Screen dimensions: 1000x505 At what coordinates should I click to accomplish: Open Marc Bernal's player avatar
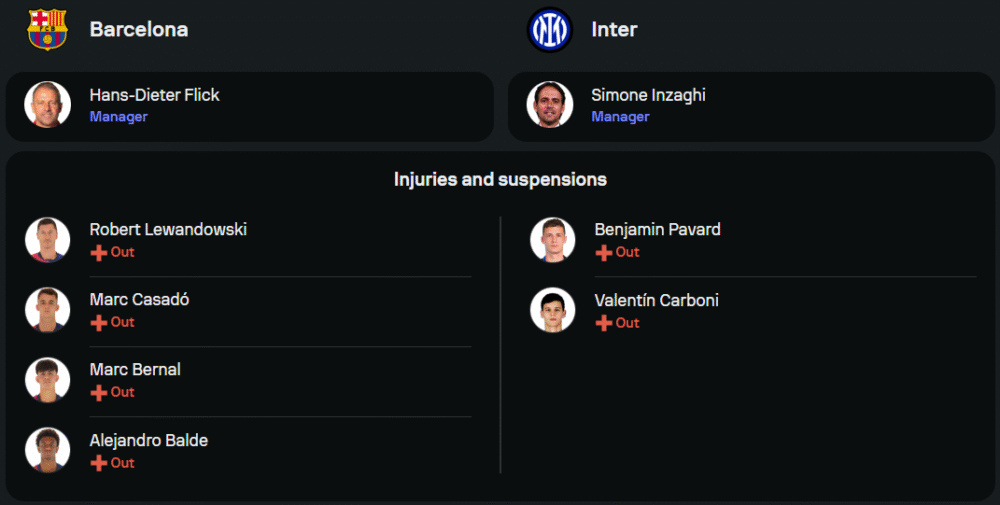47,380
